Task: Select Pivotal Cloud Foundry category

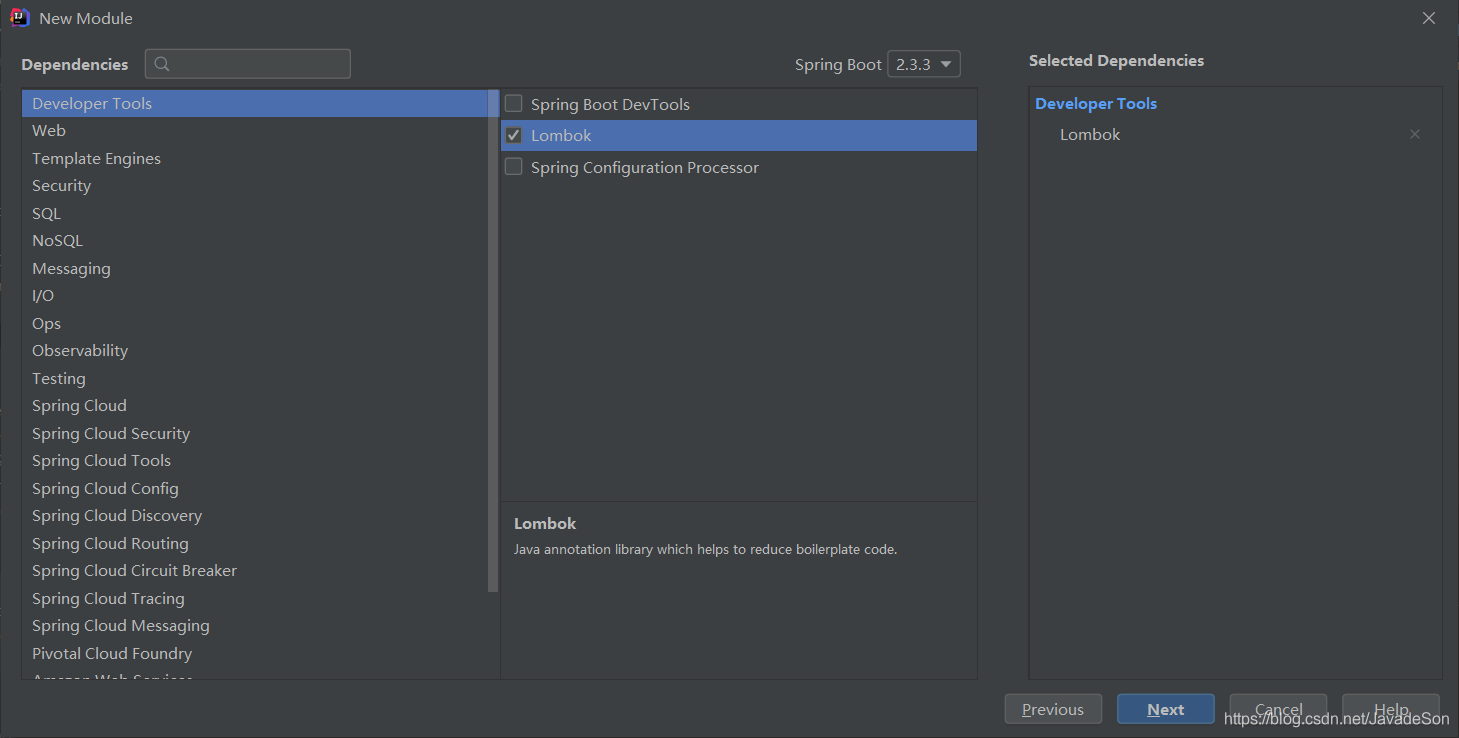Action: (255, 653)
